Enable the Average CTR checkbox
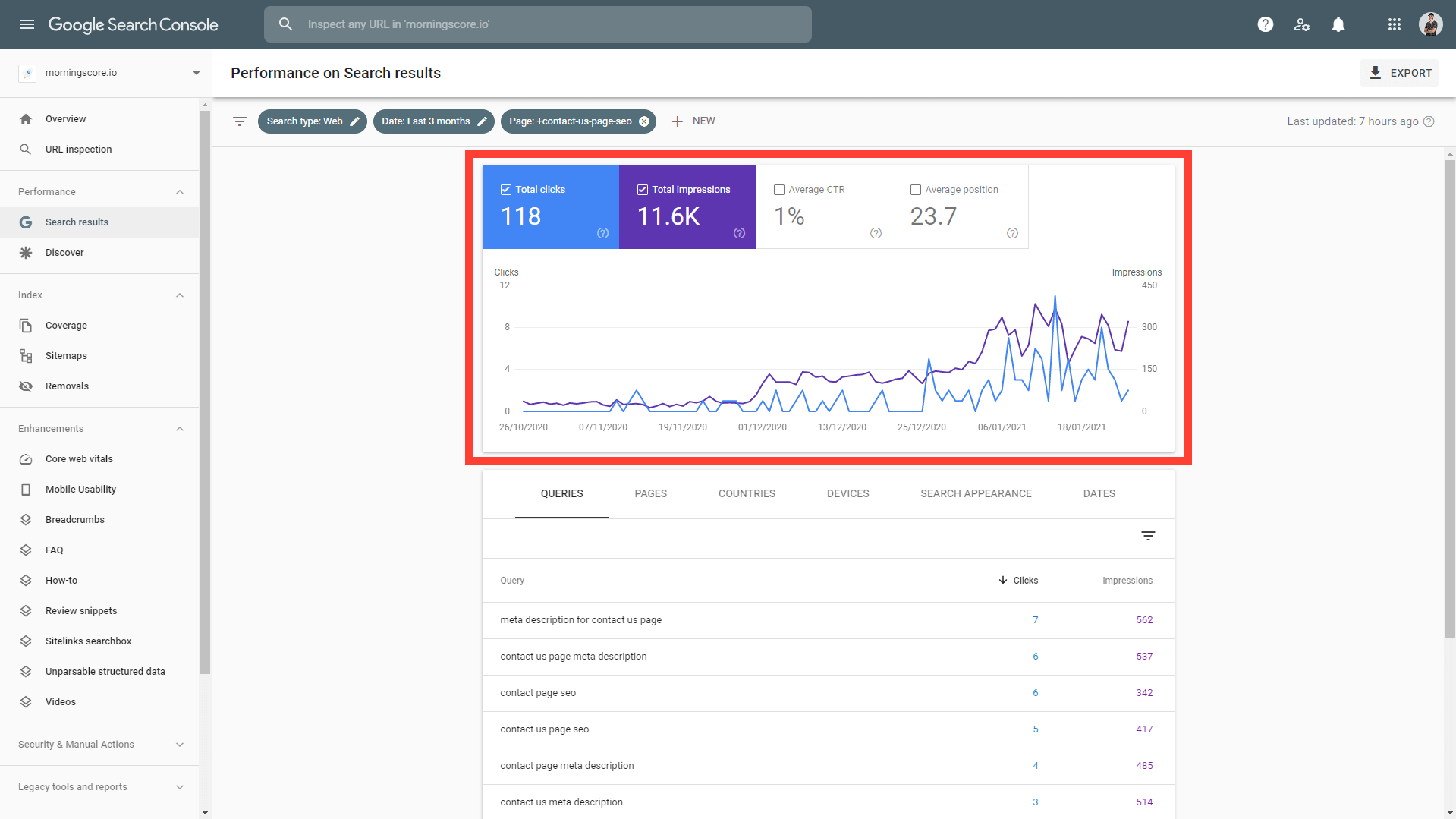Screen dimensions: 1456x819 779,190
